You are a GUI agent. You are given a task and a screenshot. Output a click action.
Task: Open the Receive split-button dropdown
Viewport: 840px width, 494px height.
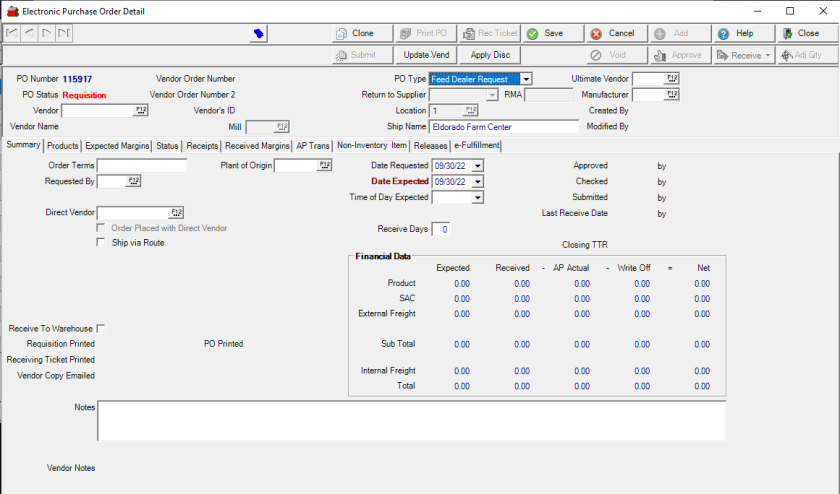(x=769, y=55)
